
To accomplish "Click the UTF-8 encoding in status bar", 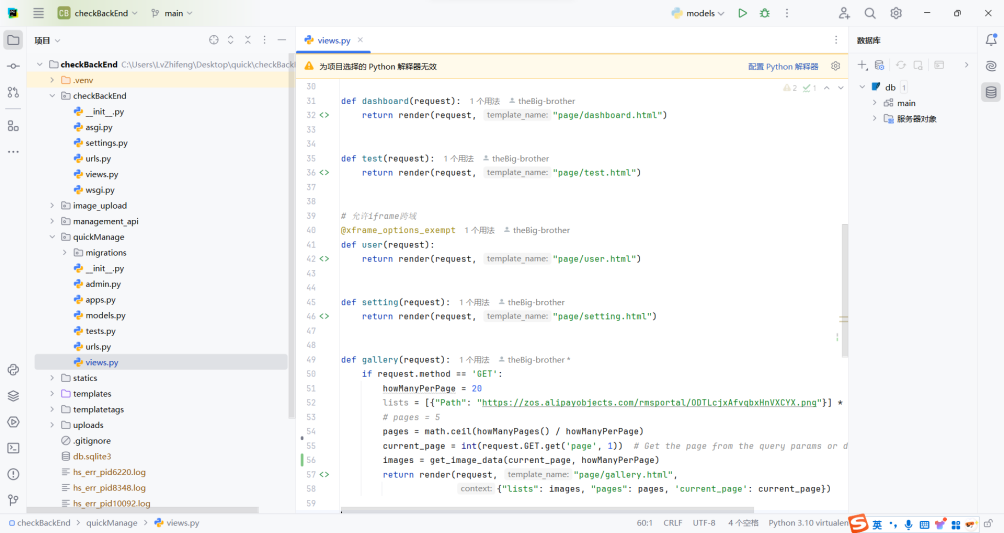I will pyautogui.click(x=704, y=522).
